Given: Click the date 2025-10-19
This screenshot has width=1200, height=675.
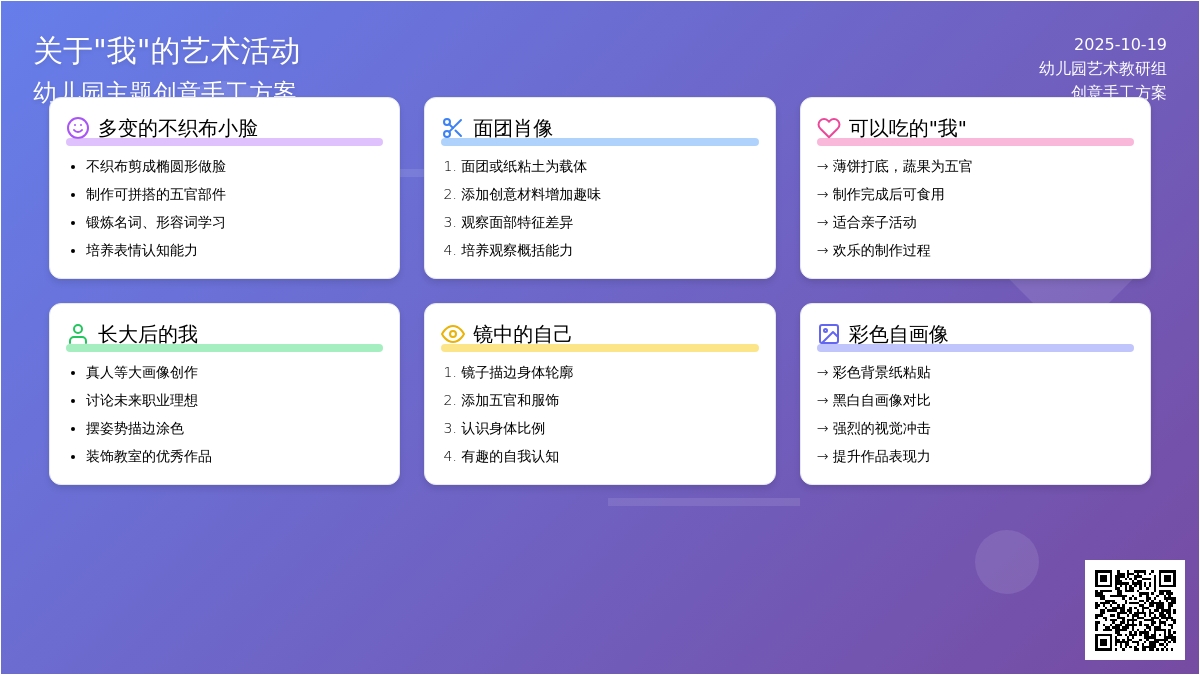Looking at the screenshot, I should (x=1120, y=44).
